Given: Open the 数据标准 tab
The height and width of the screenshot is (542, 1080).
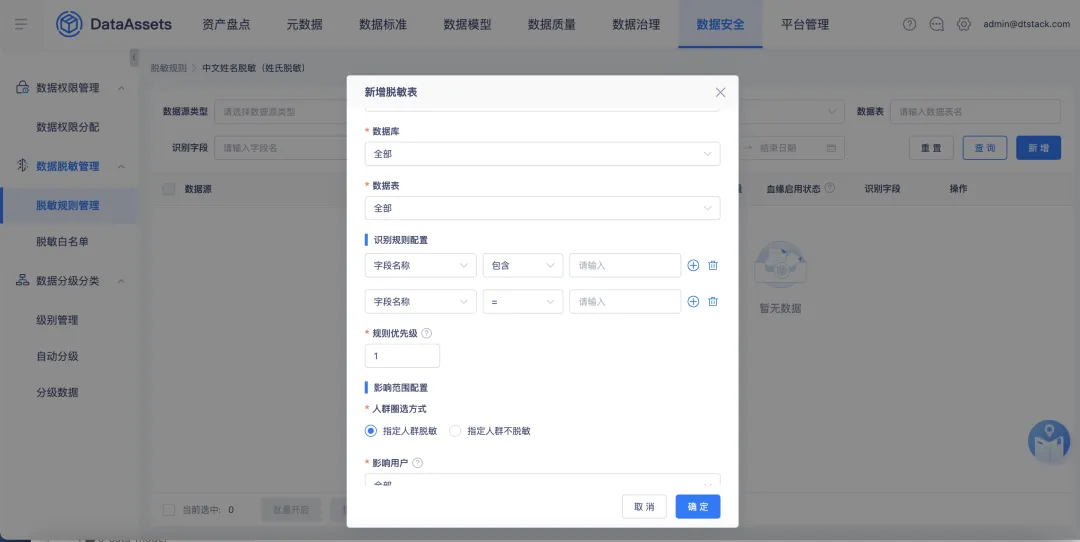Looking at the screenshot, I should pos(382,24).
